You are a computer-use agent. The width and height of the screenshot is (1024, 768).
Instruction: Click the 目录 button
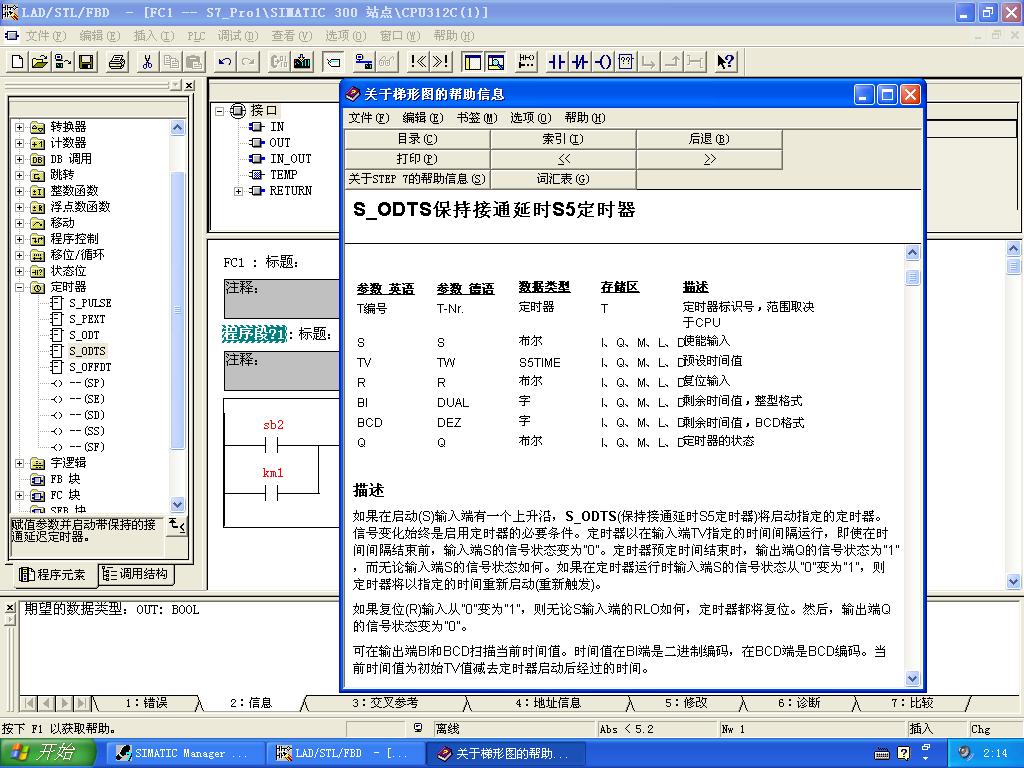417,139
